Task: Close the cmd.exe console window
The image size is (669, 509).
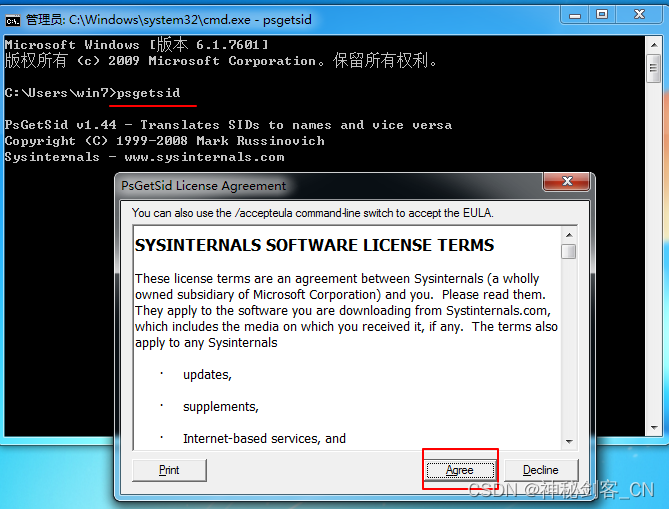Action: (639, 15)
